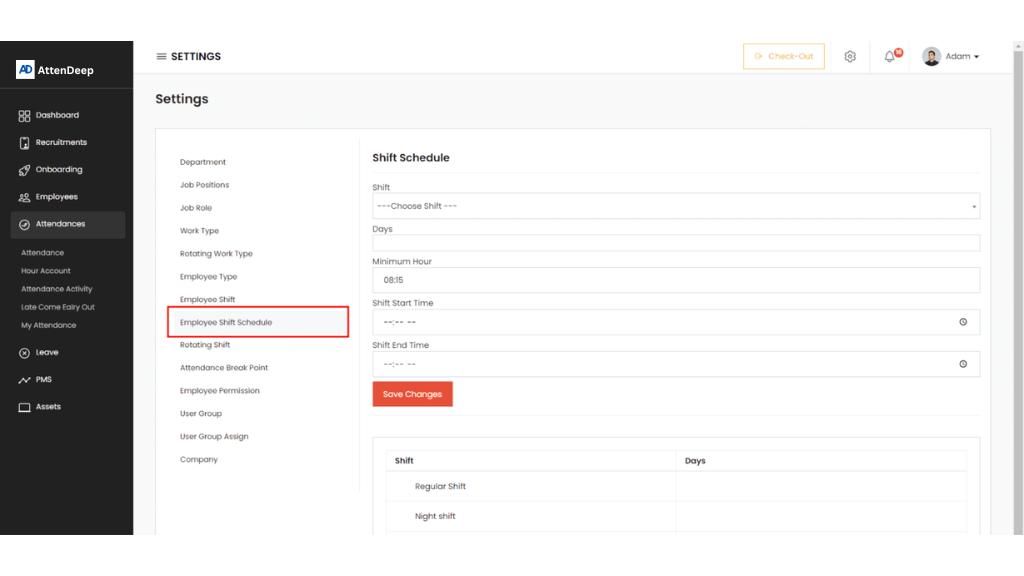Click the Employees people icon
The width and height of the screenshot is (1024, 576).
pyautogui.click(x=25, y=197)
